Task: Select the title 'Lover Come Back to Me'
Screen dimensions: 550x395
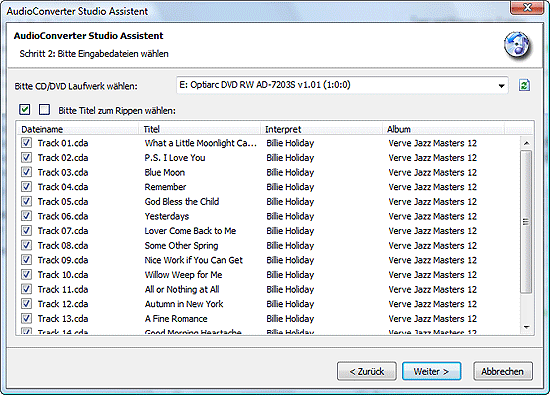Action: point(190,230)
